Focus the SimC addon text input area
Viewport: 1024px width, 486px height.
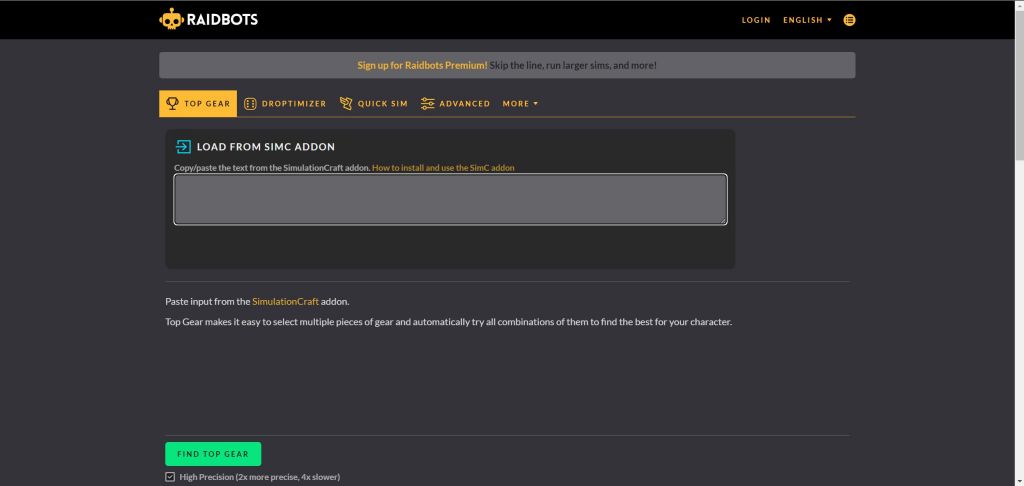pyautogui.click(x=450, y=199)
